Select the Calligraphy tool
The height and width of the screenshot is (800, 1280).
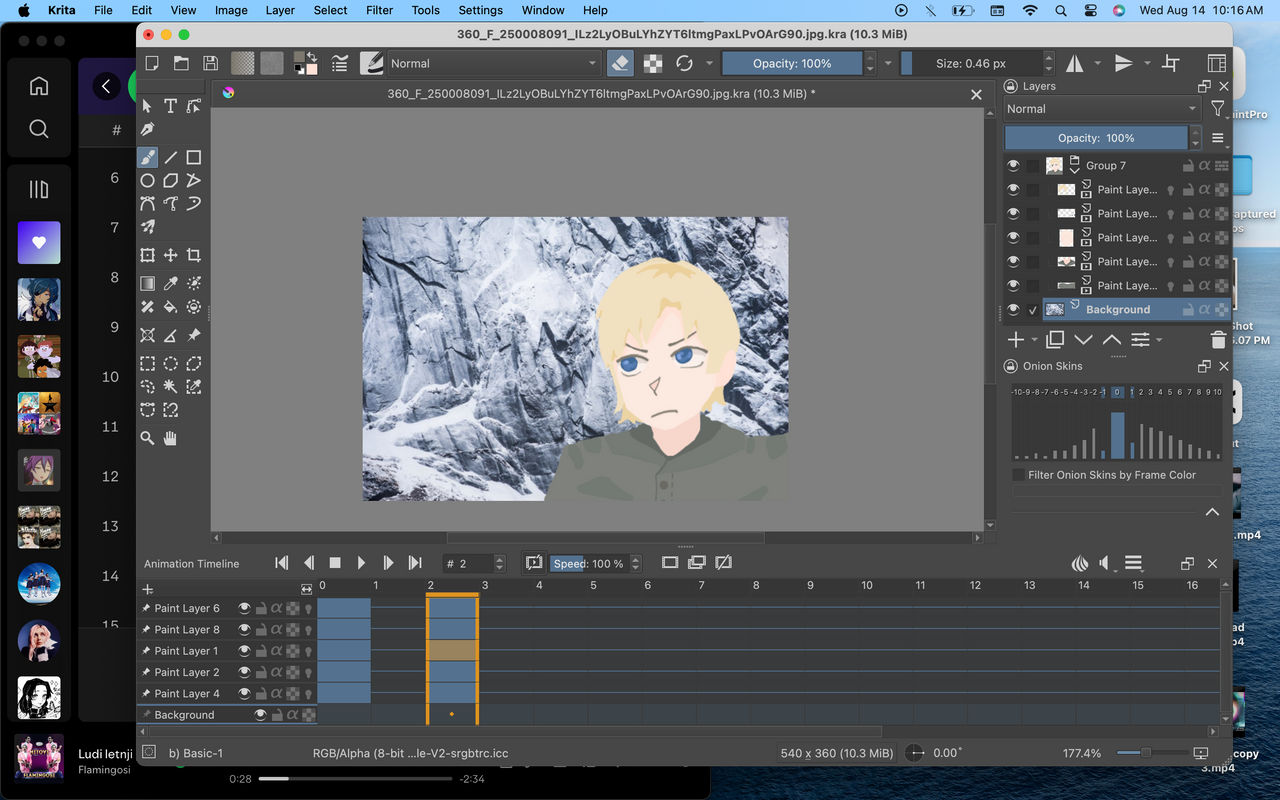(x=147, y=130)
